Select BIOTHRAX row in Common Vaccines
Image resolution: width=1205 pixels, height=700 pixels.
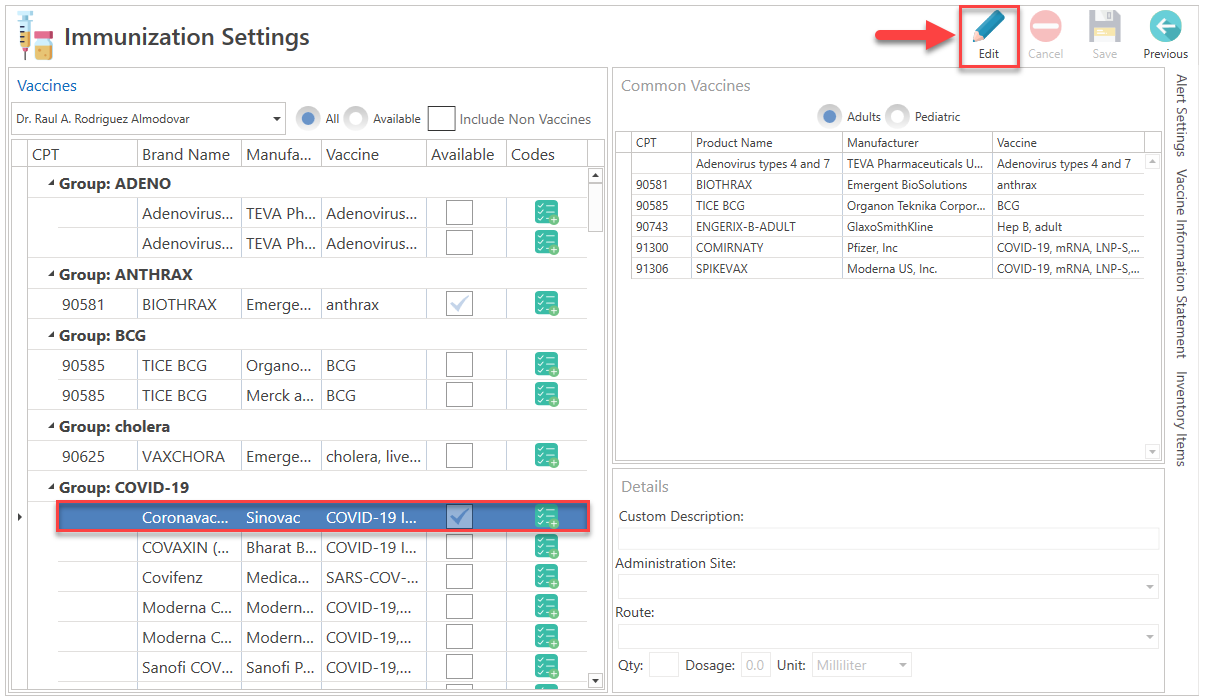[888, 185]
